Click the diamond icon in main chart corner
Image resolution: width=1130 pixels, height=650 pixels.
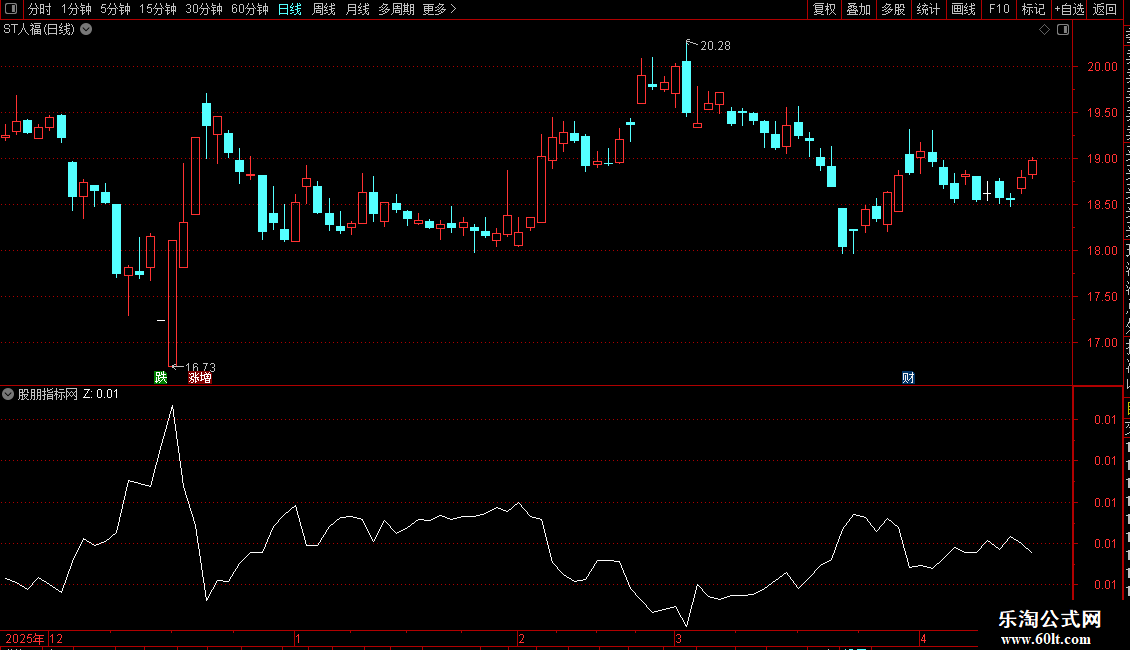point(1044,30)
